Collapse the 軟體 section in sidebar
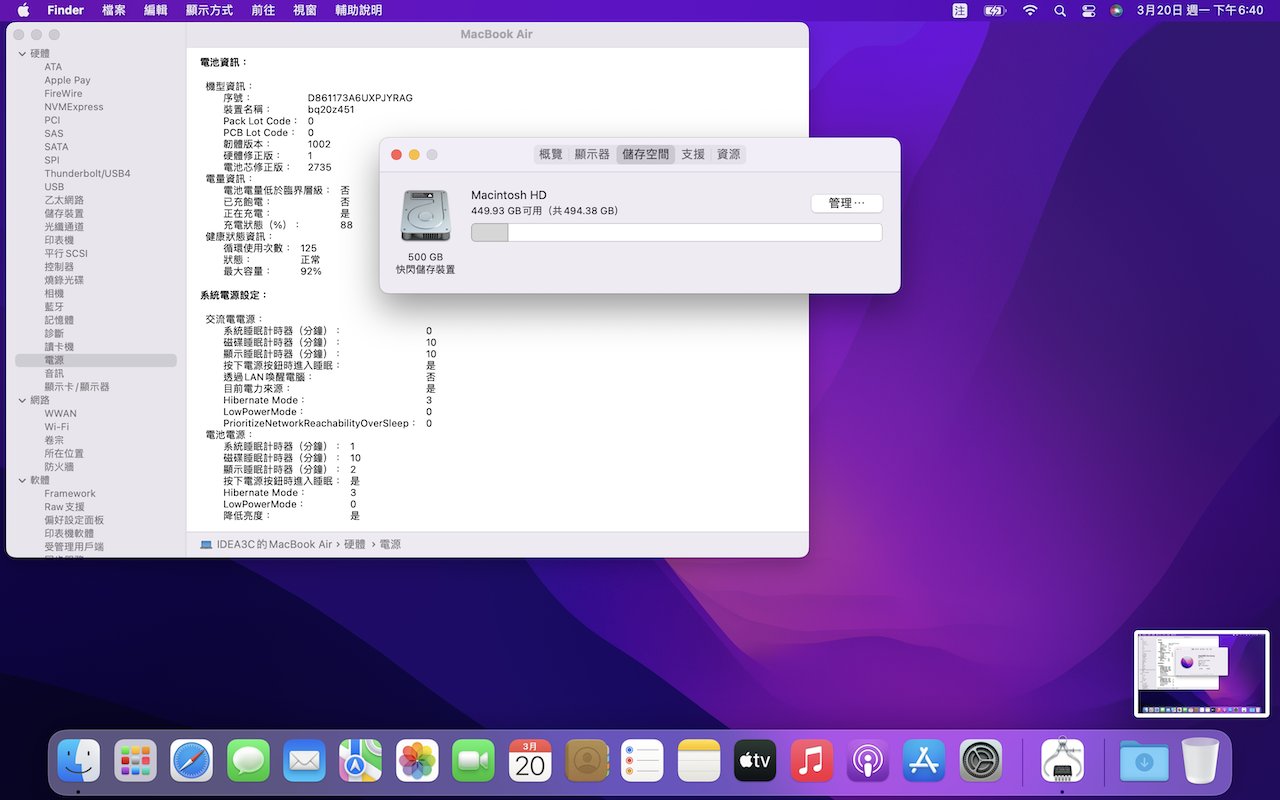 point(22,480)
